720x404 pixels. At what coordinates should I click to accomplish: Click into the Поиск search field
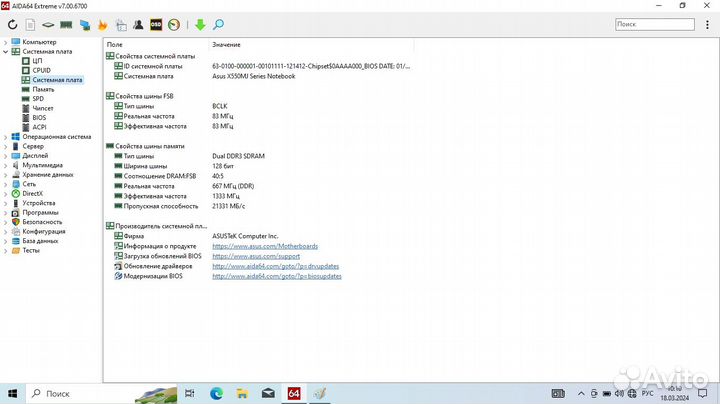click(655, 24)
